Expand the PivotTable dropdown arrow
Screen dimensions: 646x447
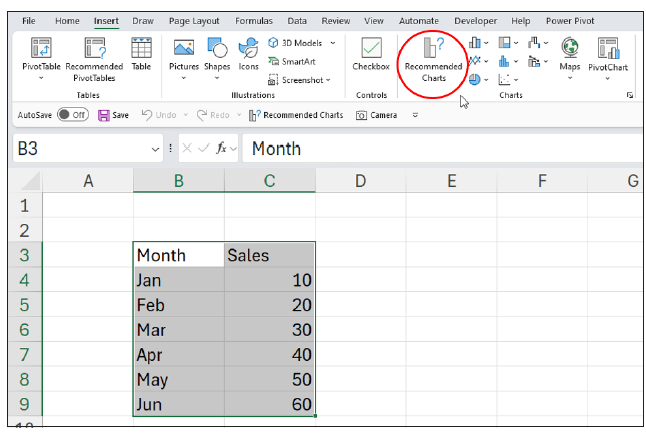(x=41, y=78)
